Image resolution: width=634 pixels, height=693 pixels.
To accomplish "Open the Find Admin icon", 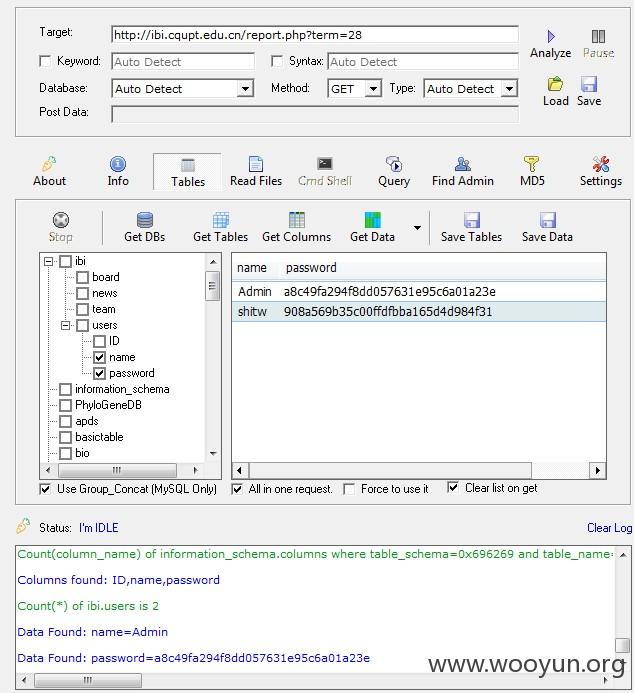I will pyautogui.click(x=463, y=164).
